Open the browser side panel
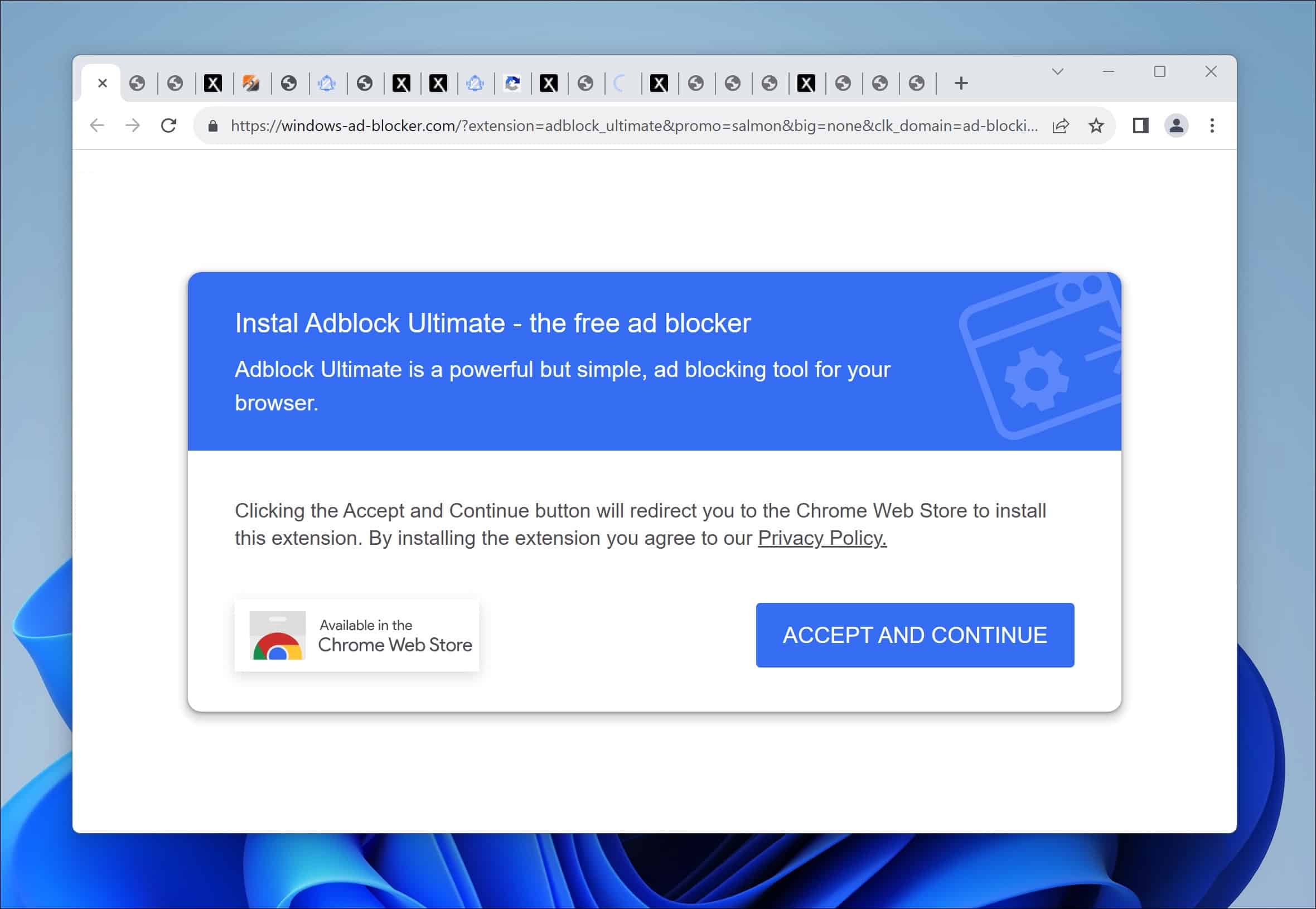 point(1140,125)
